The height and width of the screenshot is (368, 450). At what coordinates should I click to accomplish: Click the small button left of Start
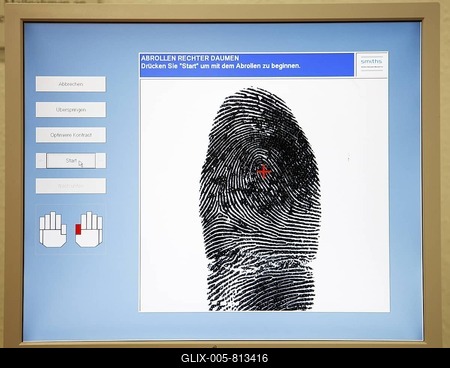click(41, 161)
